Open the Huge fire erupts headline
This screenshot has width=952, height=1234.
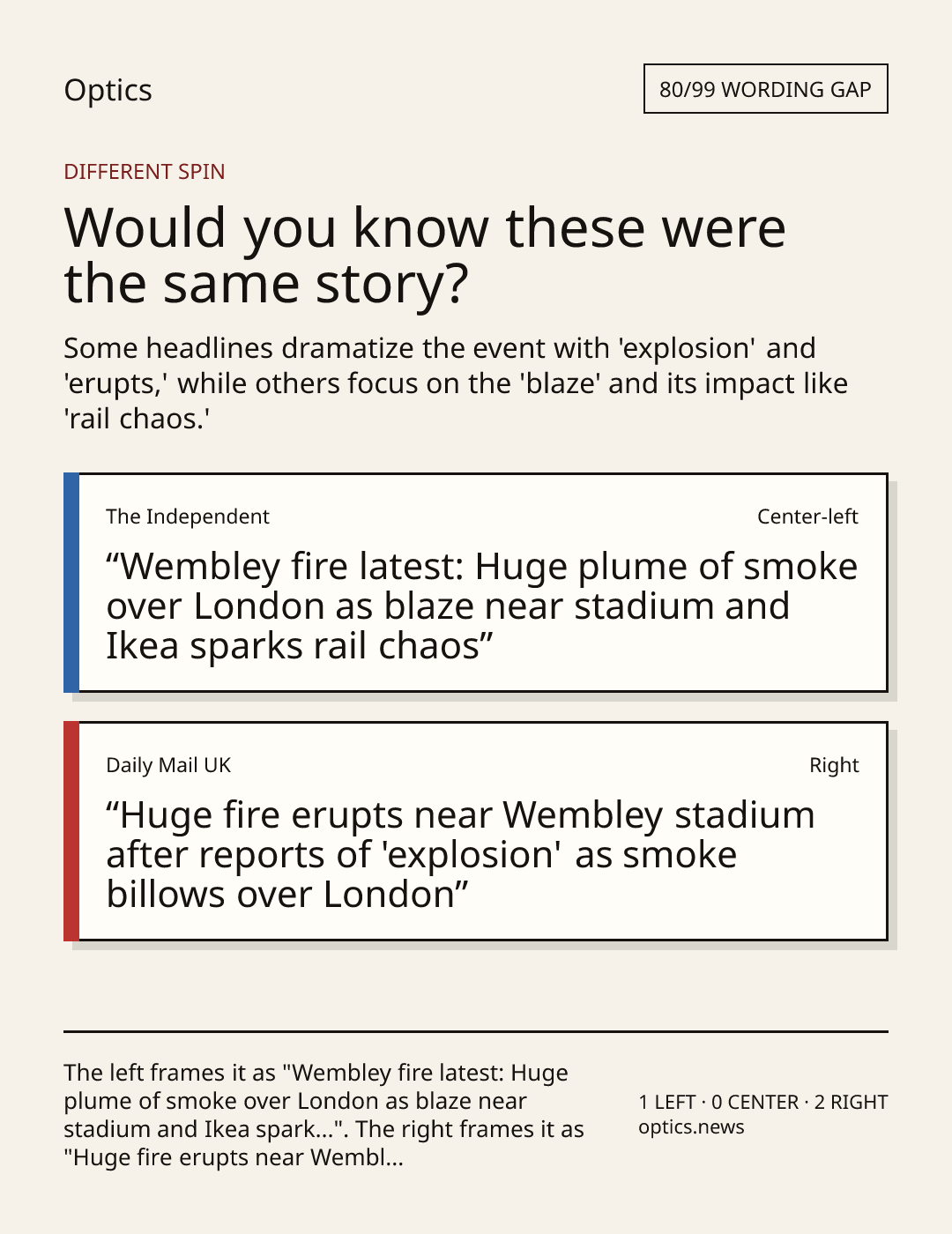coord(460,854)
